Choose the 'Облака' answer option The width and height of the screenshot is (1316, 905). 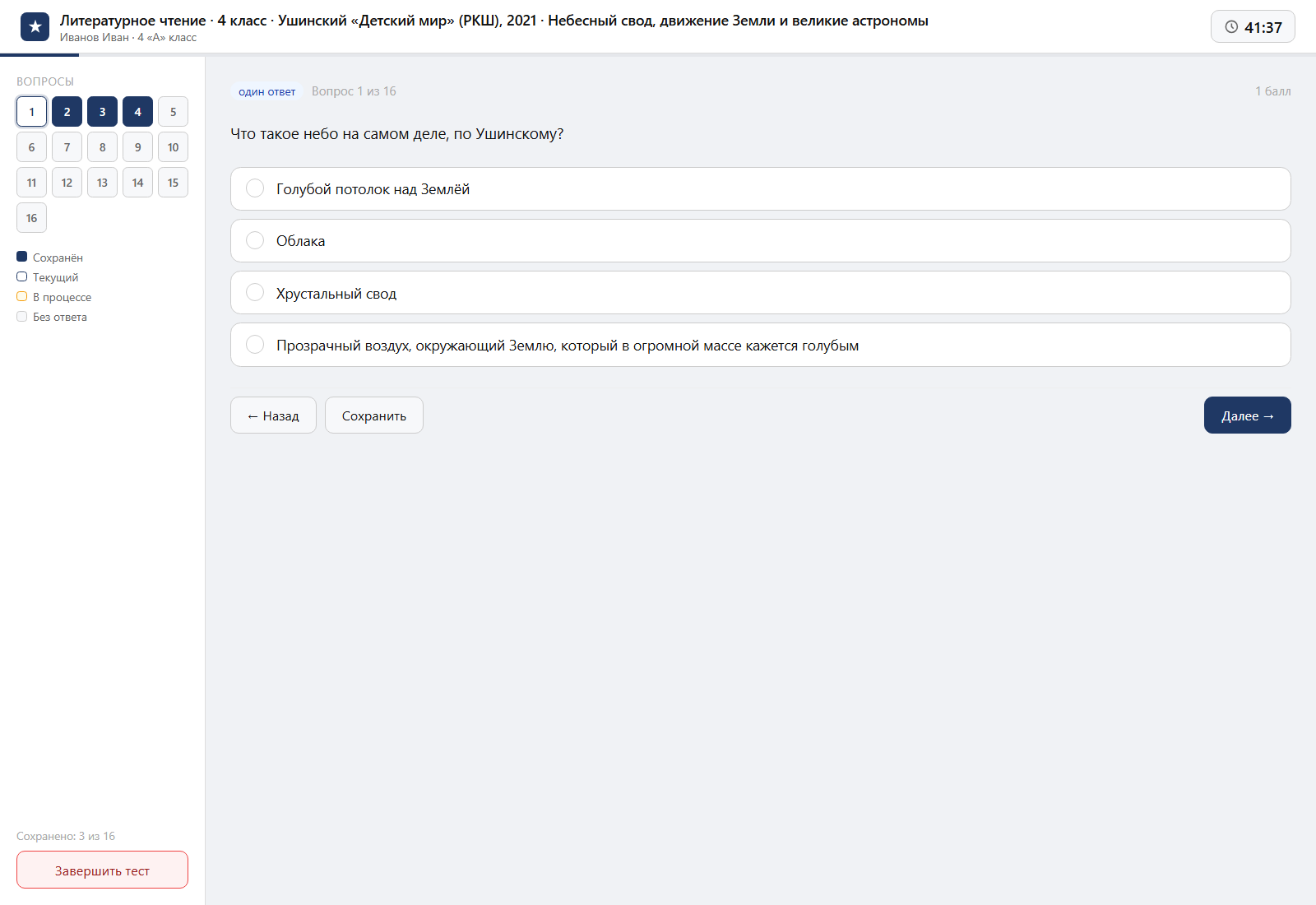(760, 240)
